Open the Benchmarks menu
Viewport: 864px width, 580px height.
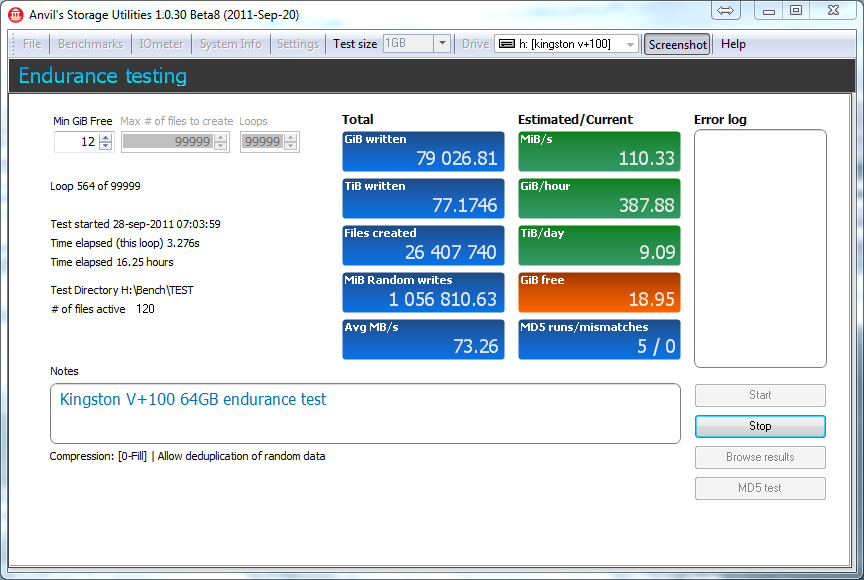(x=90, y=44)
